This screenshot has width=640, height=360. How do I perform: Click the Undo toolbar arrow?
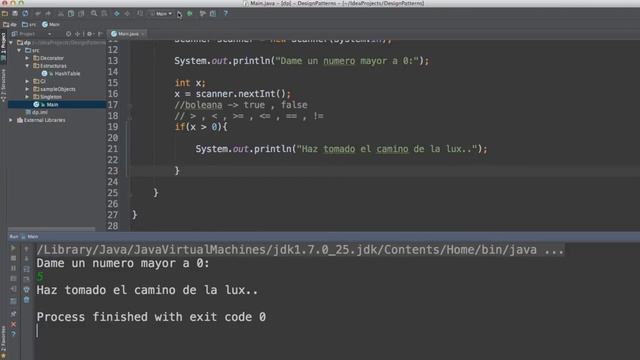(x=38, y=13)
